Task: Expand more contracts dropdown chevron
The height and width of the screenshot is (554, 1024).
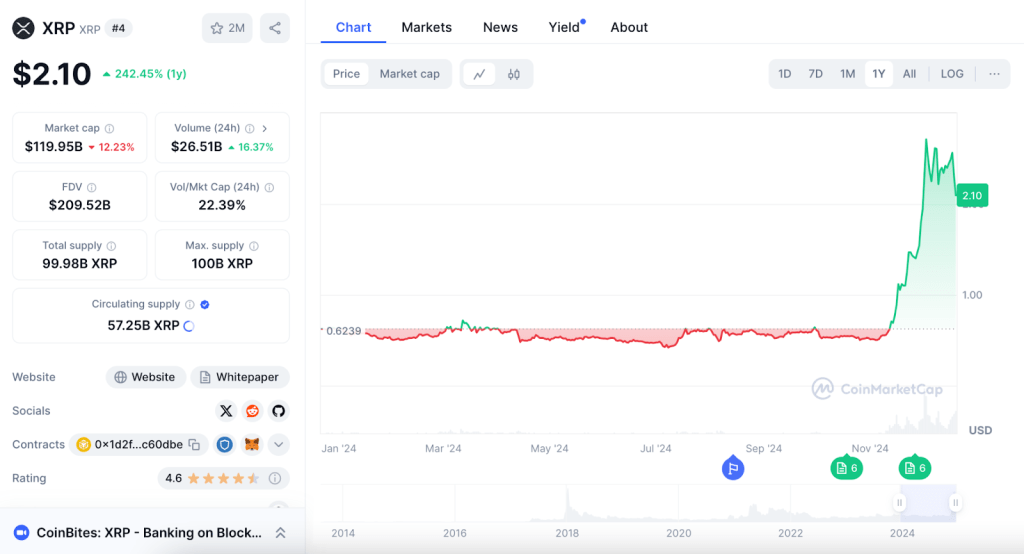Action: tap(279, 445)
